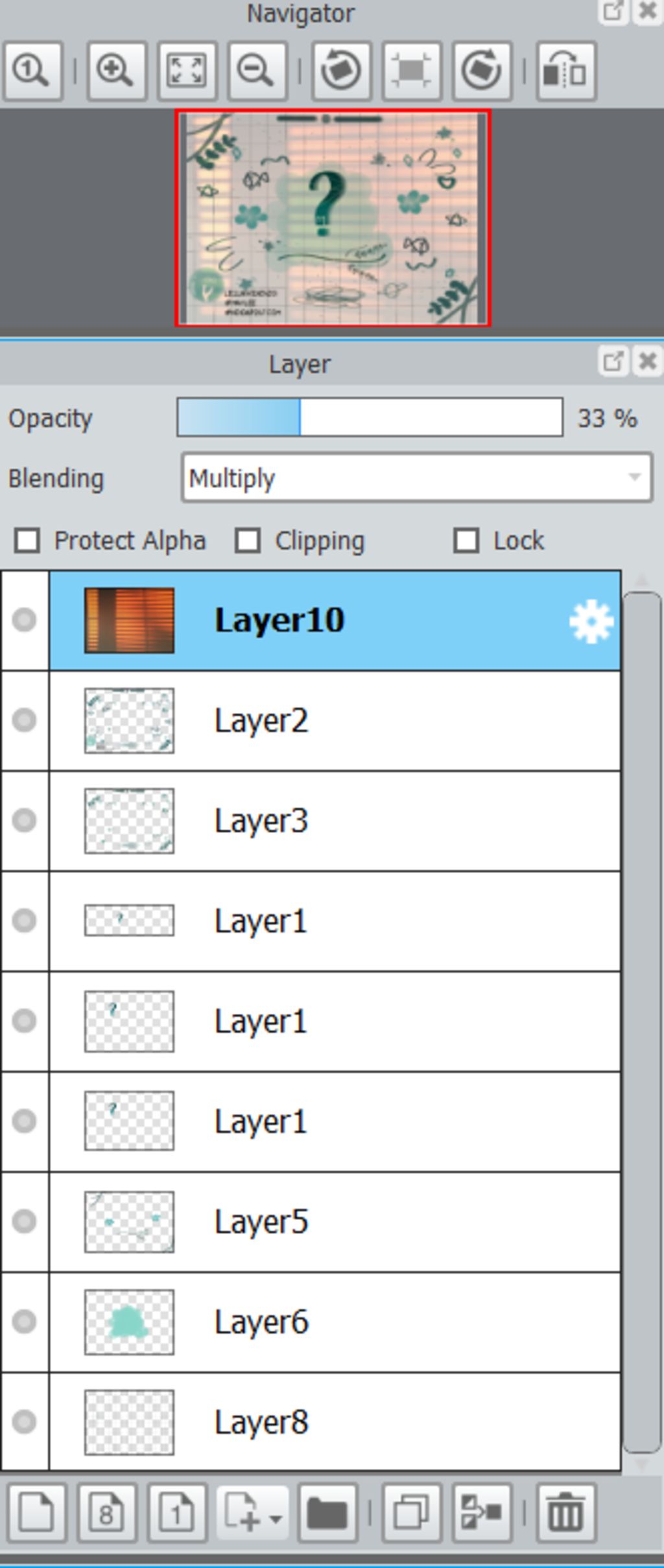Viewport: 664px width, 1568px height.
Task: Duplicate the selected layer
Action: 412,1513
